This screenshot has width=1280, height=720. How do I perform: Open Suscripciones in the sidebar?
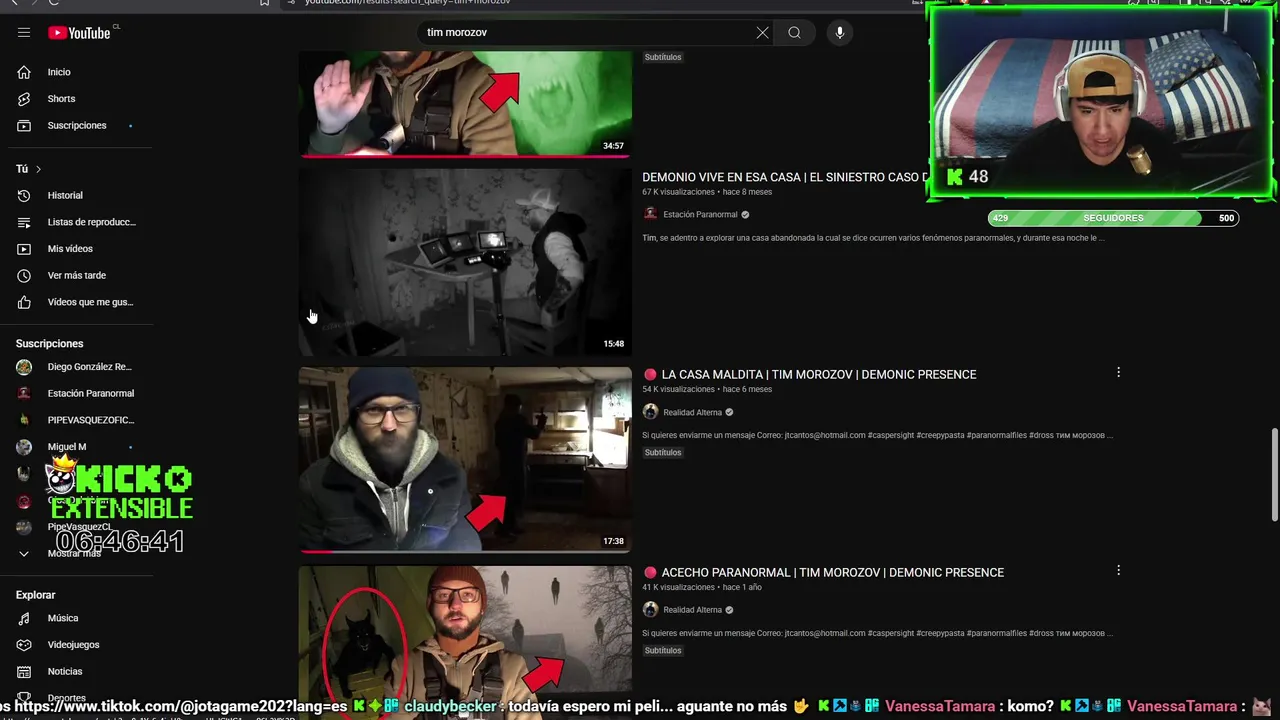click(x=76, y=125)
